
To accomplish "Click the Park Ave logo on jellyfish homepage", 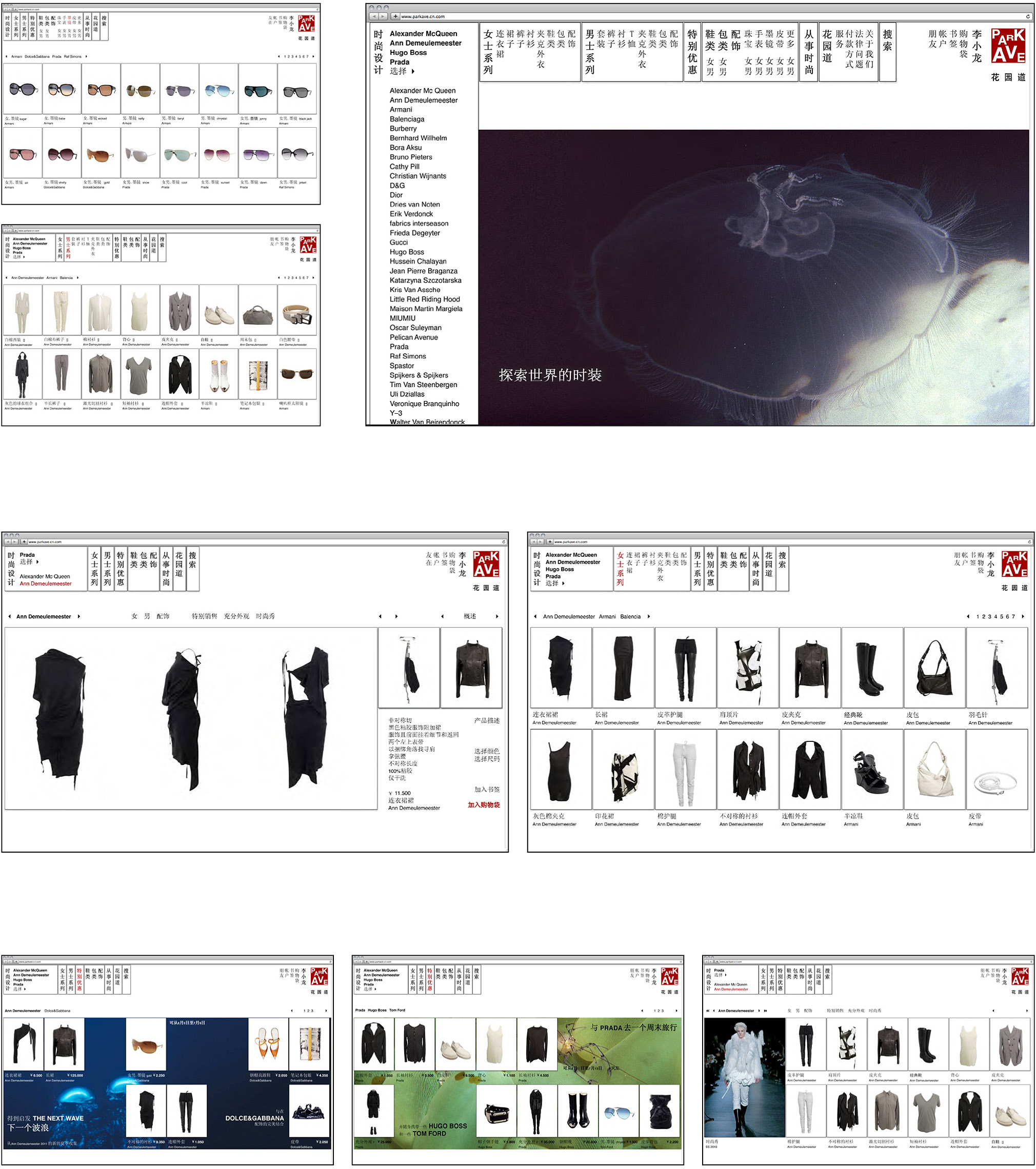I will [1008, 46].
